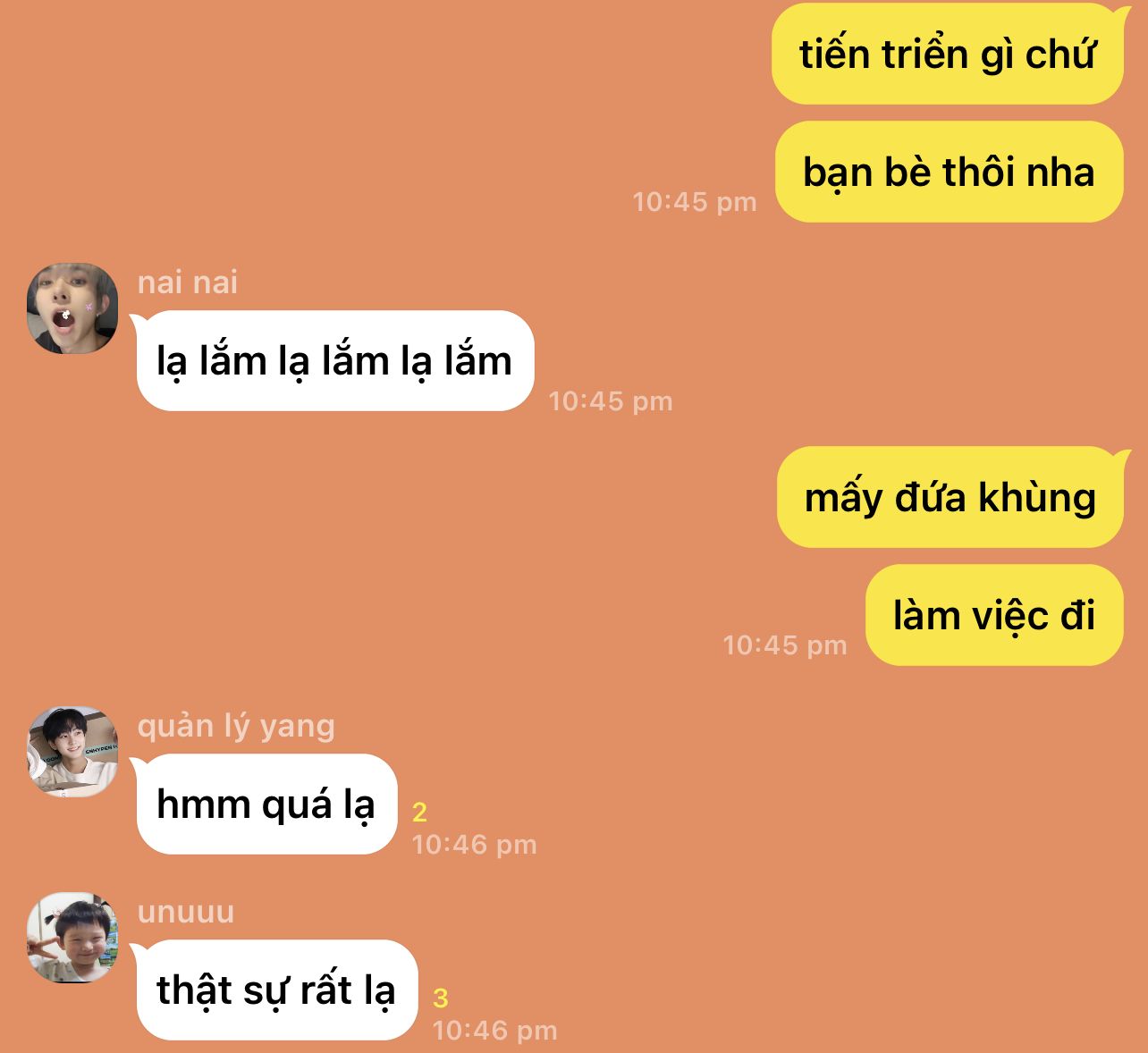Click the sender name 'quản lý yang'
This screenshot has width=1148, height=1053.
(236, 726)
